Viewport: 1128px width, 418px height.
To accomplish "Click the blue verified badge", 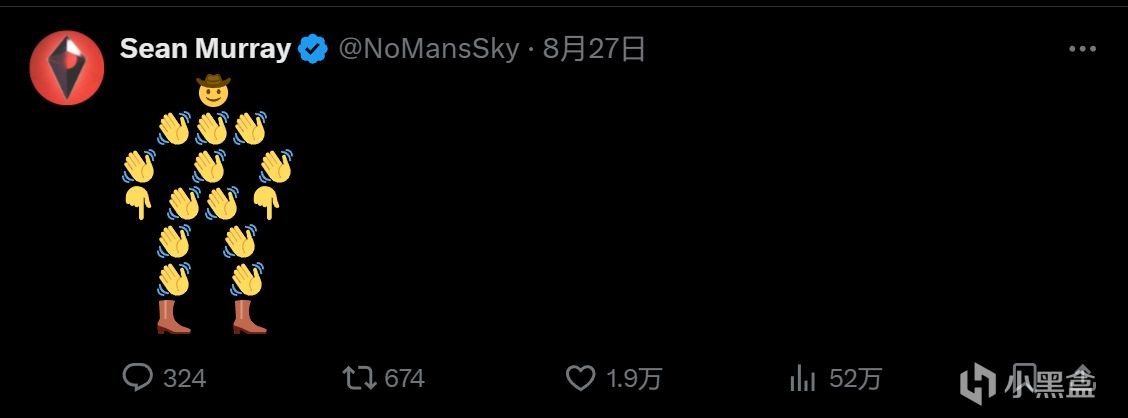I will 313,50.
